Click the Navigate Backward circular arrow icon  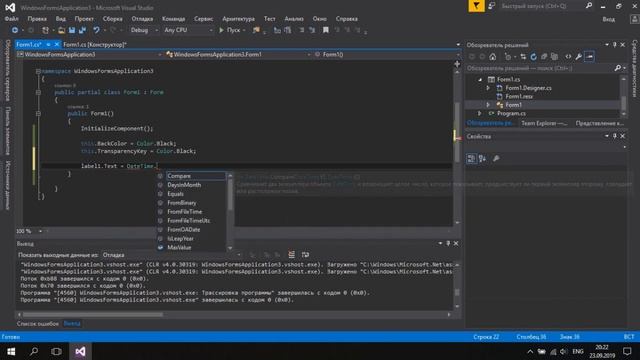pyautogui.click(x=15, y=30)
